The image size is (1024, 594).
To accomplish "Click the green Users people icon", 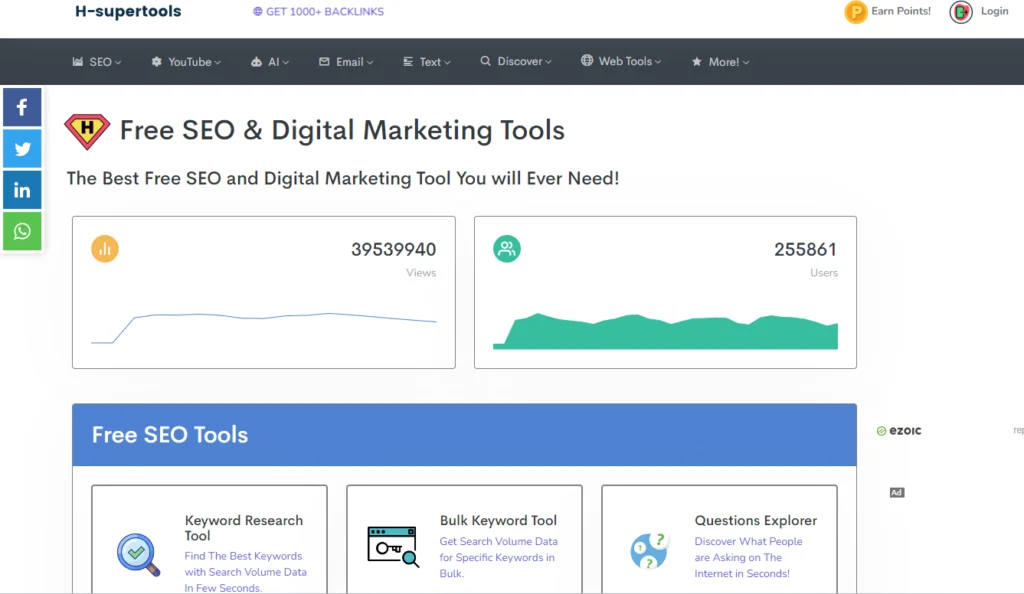I will pos(507,249).
